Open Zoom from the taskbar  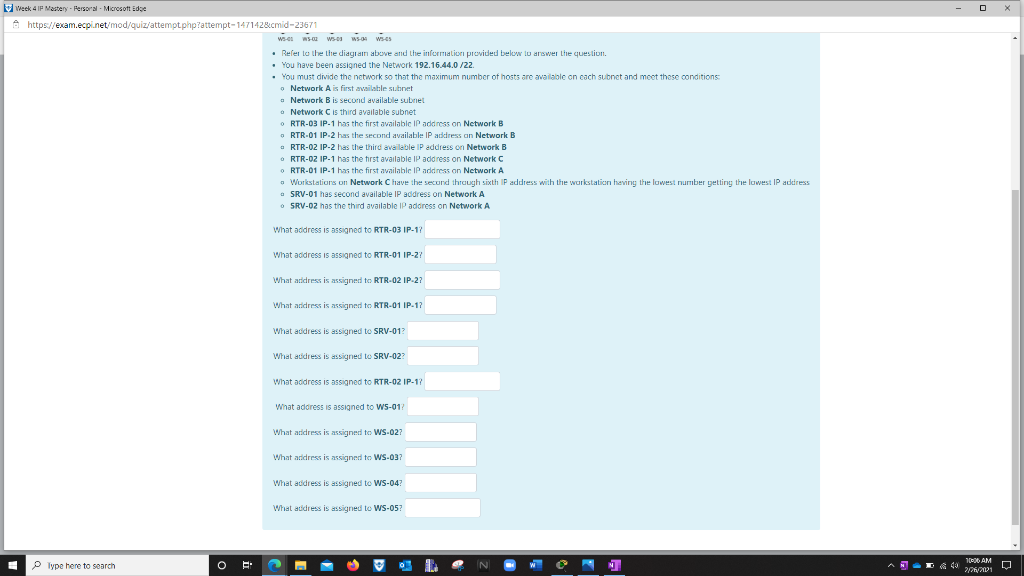(509, 566)
